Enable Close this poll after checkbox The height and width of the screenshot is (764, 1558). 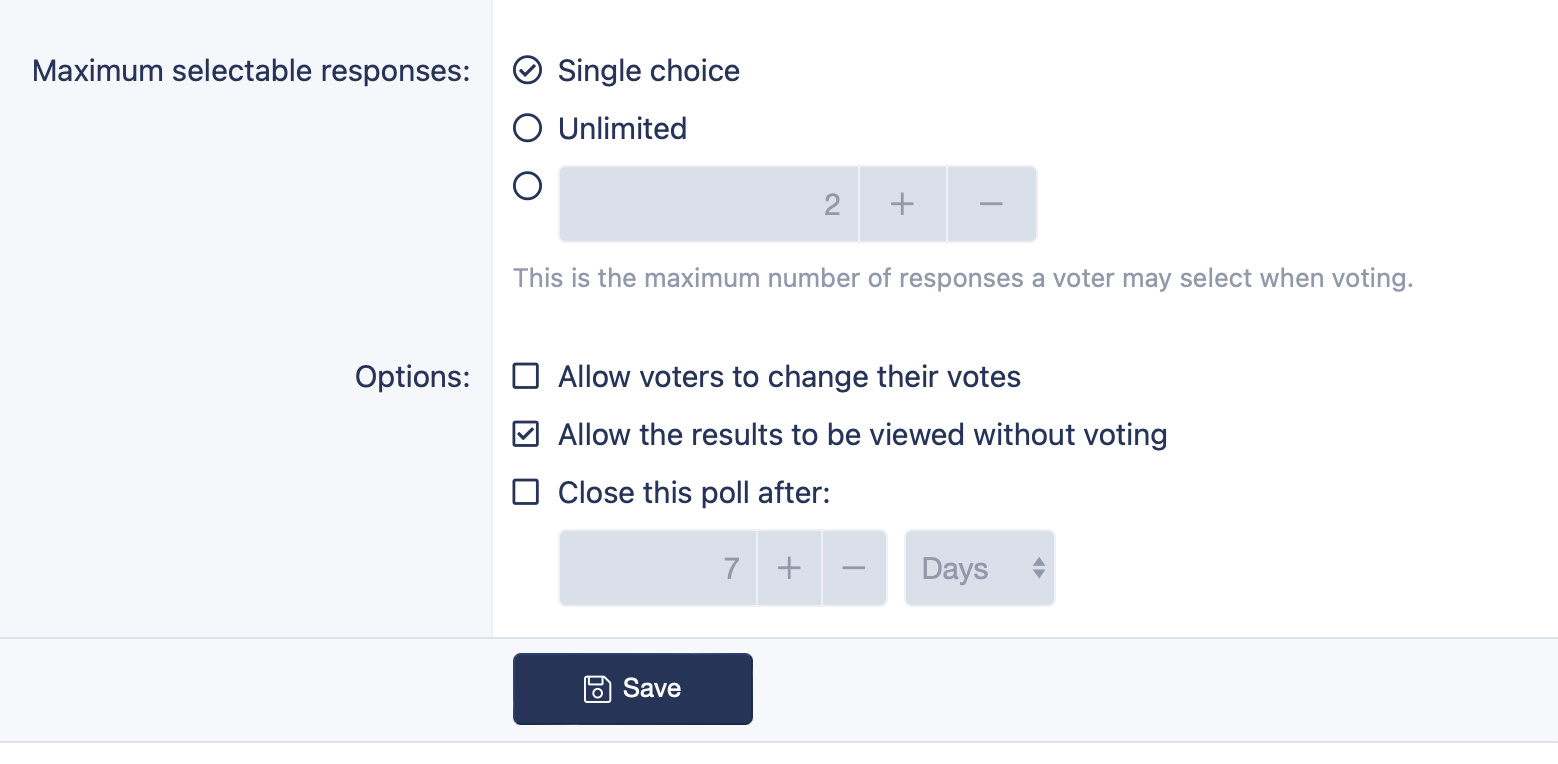point(526,492)
